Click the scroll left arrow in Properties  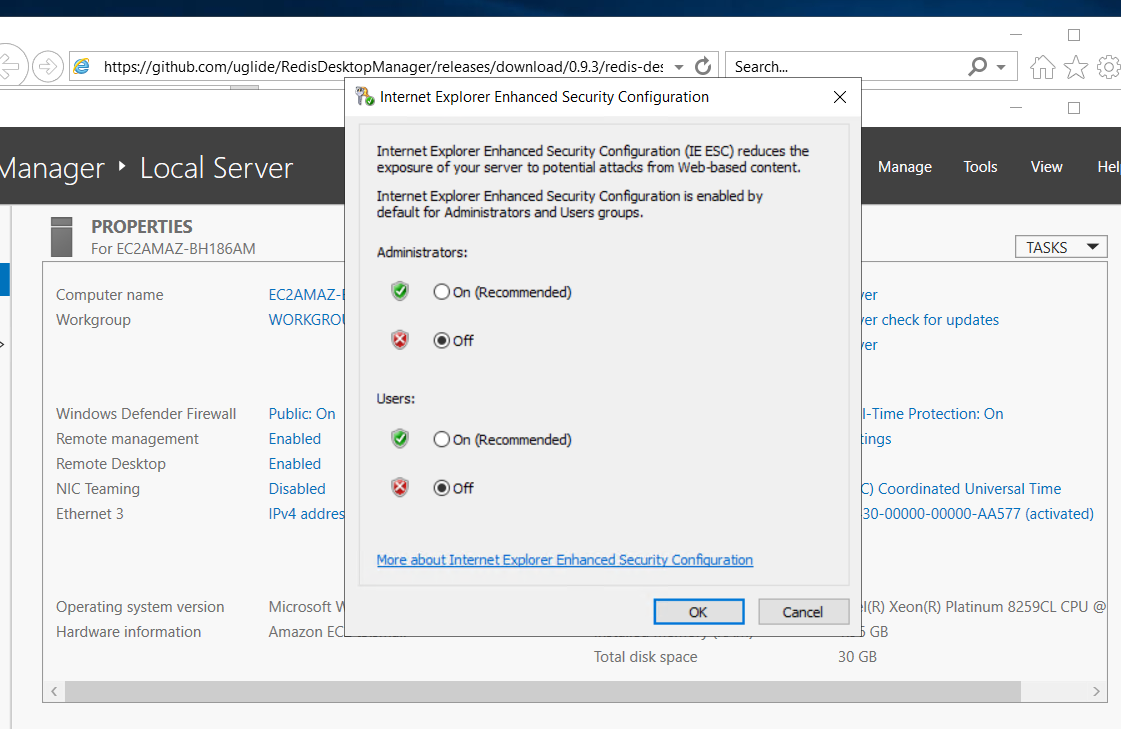(x=54, y=691)
